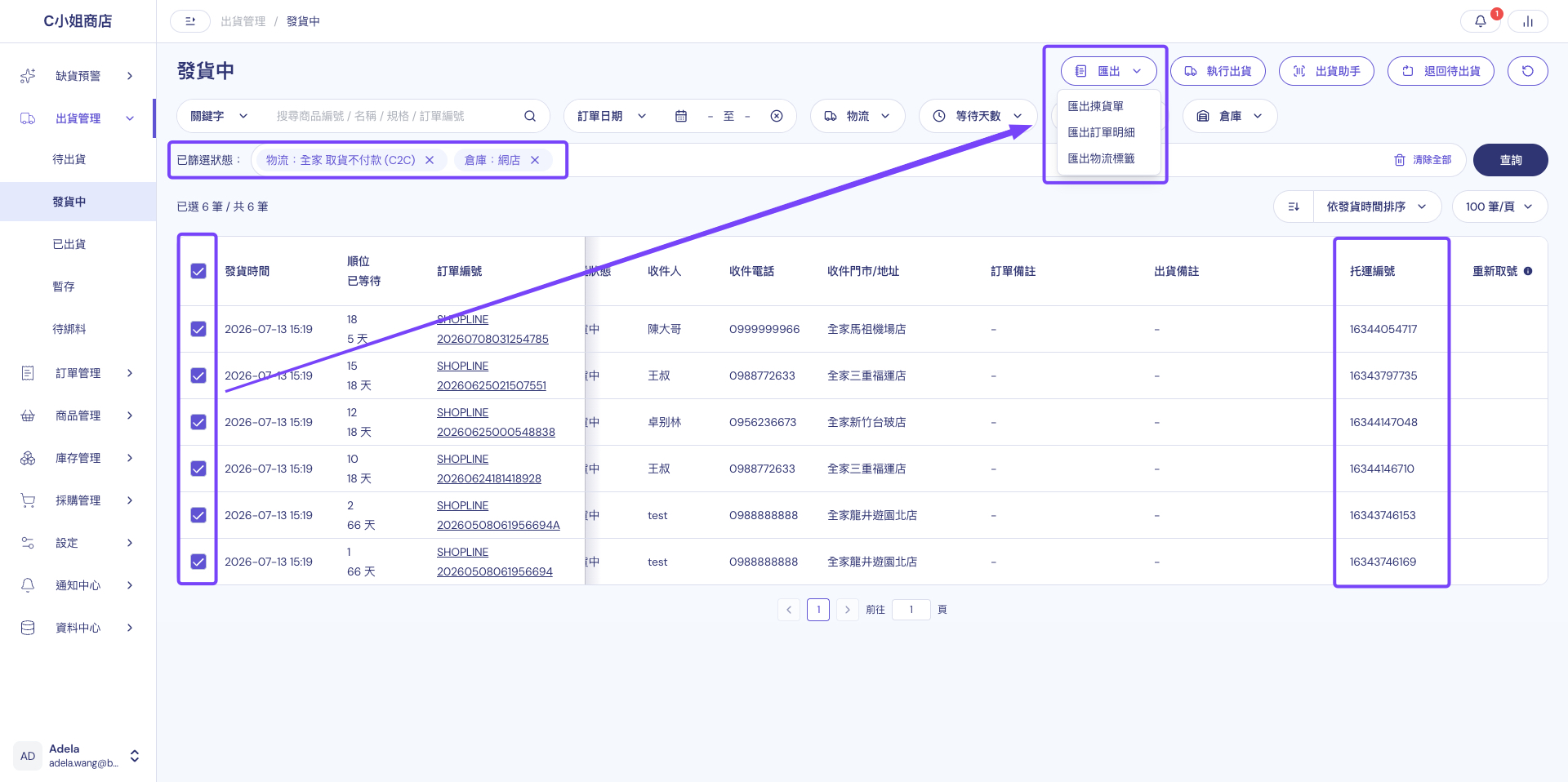Open 通知中心 in the sidebar

(x=78, y=585)
